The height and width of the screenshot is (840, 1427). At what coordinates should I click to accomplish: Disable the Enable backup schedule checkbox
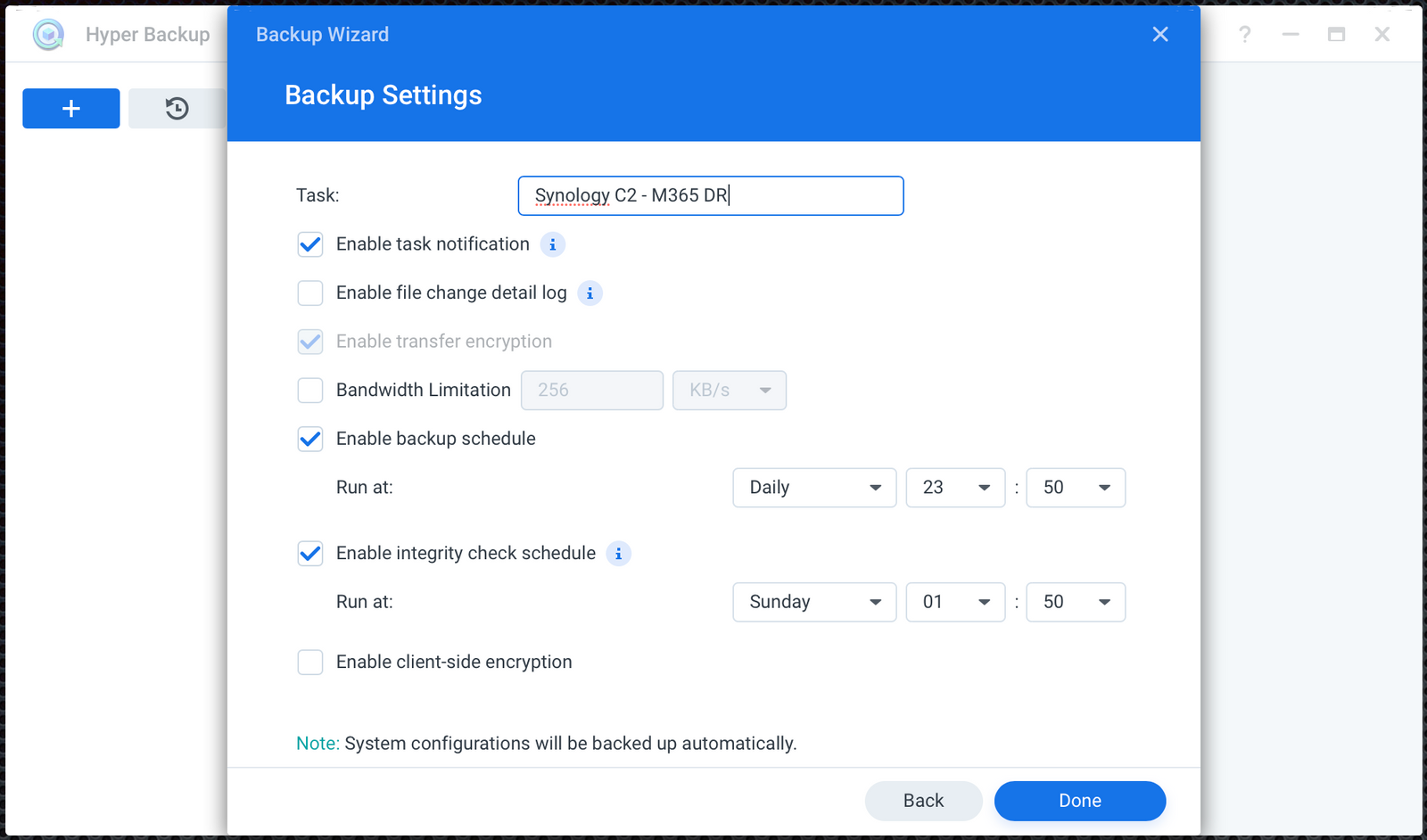coord(310,439)
